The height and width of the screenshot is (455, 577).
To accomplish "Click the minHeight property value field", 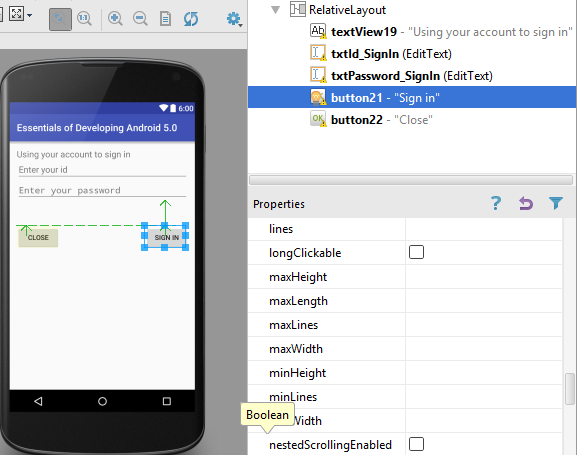I will point(484,373).
